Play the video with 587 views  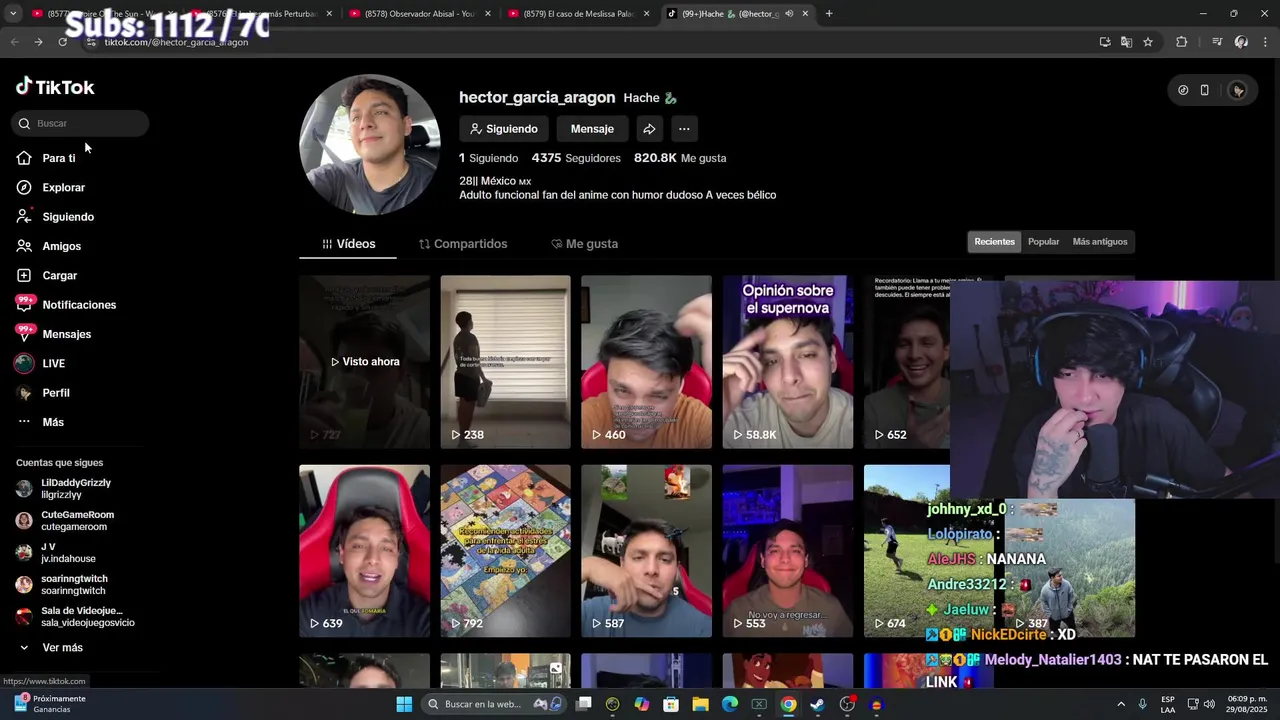click(646, 551)
